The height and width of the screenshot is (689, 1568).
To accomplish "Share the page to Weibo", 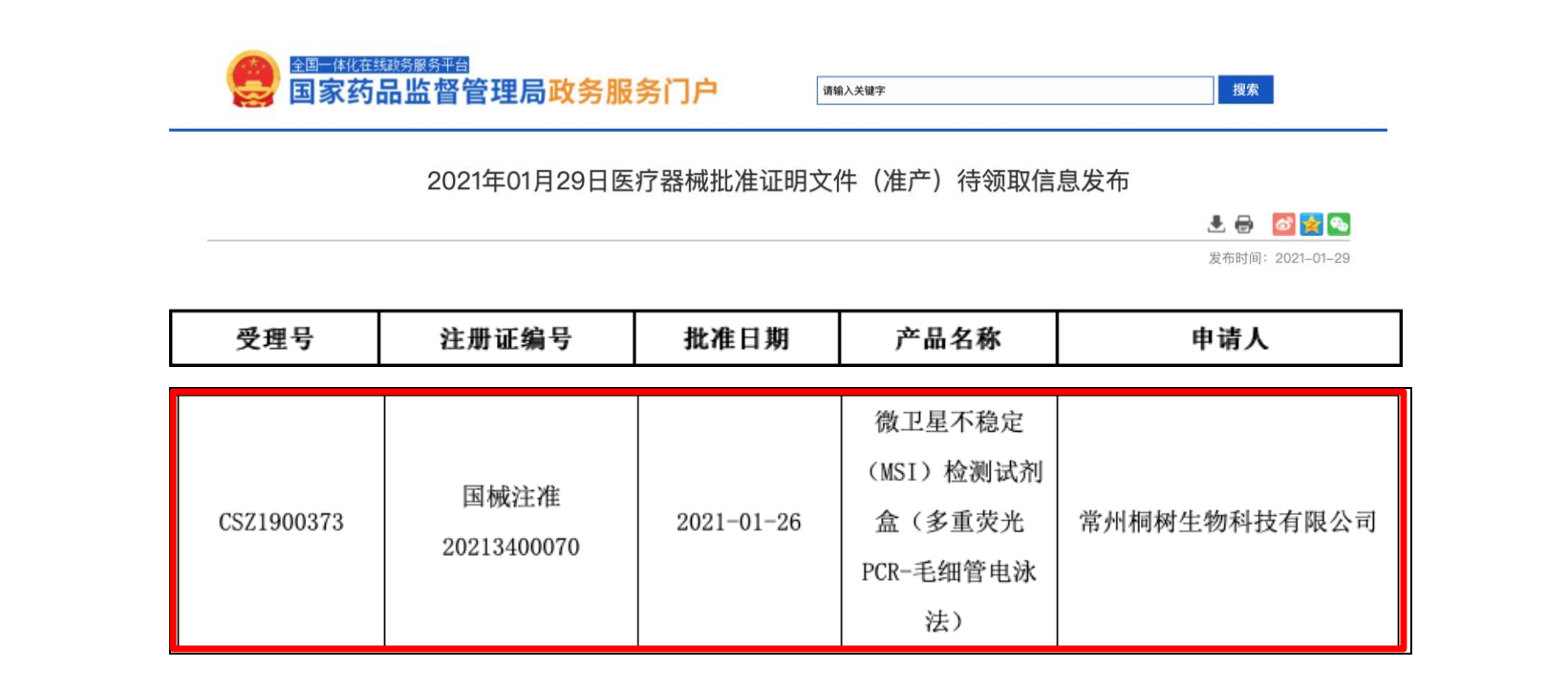I will pyautogui.click(x=1283, y=224).
